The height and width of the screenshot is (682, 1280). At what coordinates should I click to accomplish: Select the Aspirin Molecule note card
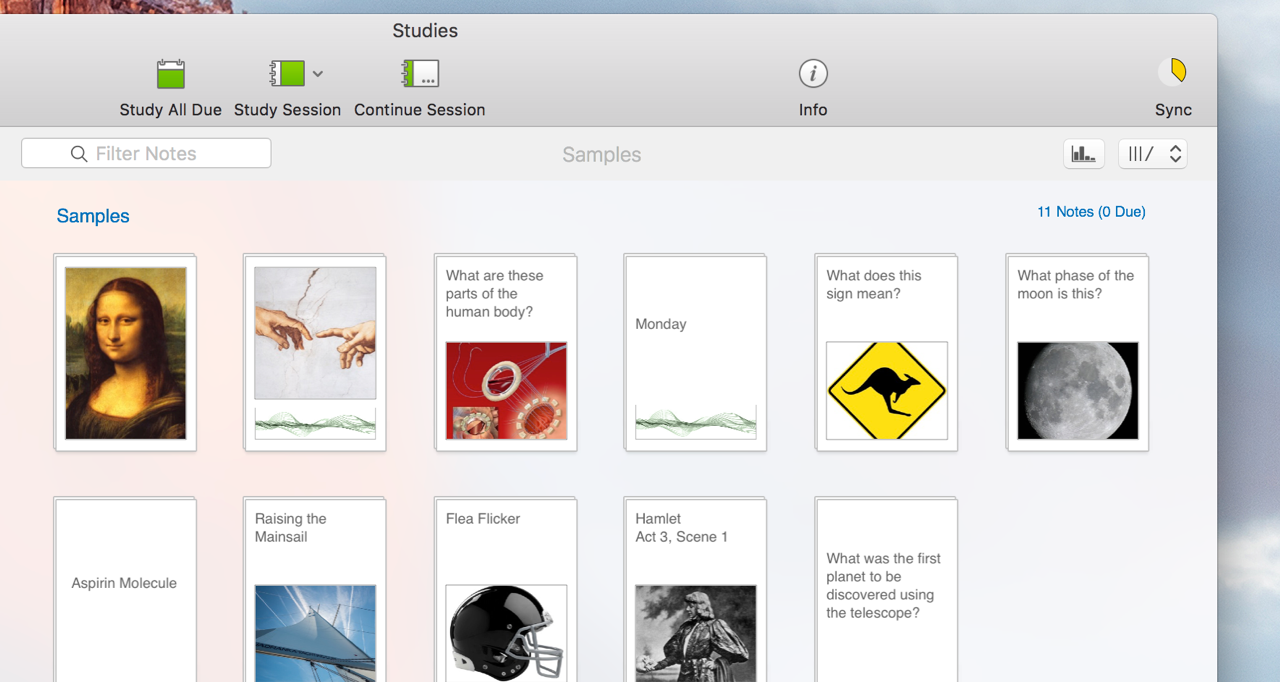tap(125, 590)
